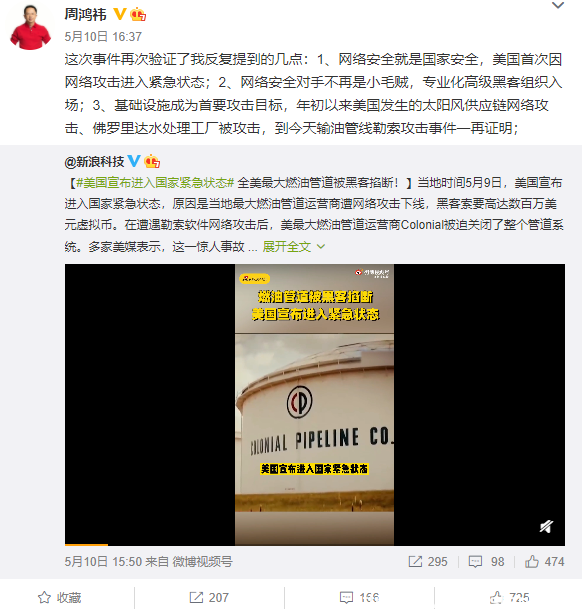This screenshot has width=582, height=616.
Task: Click blue V badge next to 新浪科技
Action: pos(134,161)
